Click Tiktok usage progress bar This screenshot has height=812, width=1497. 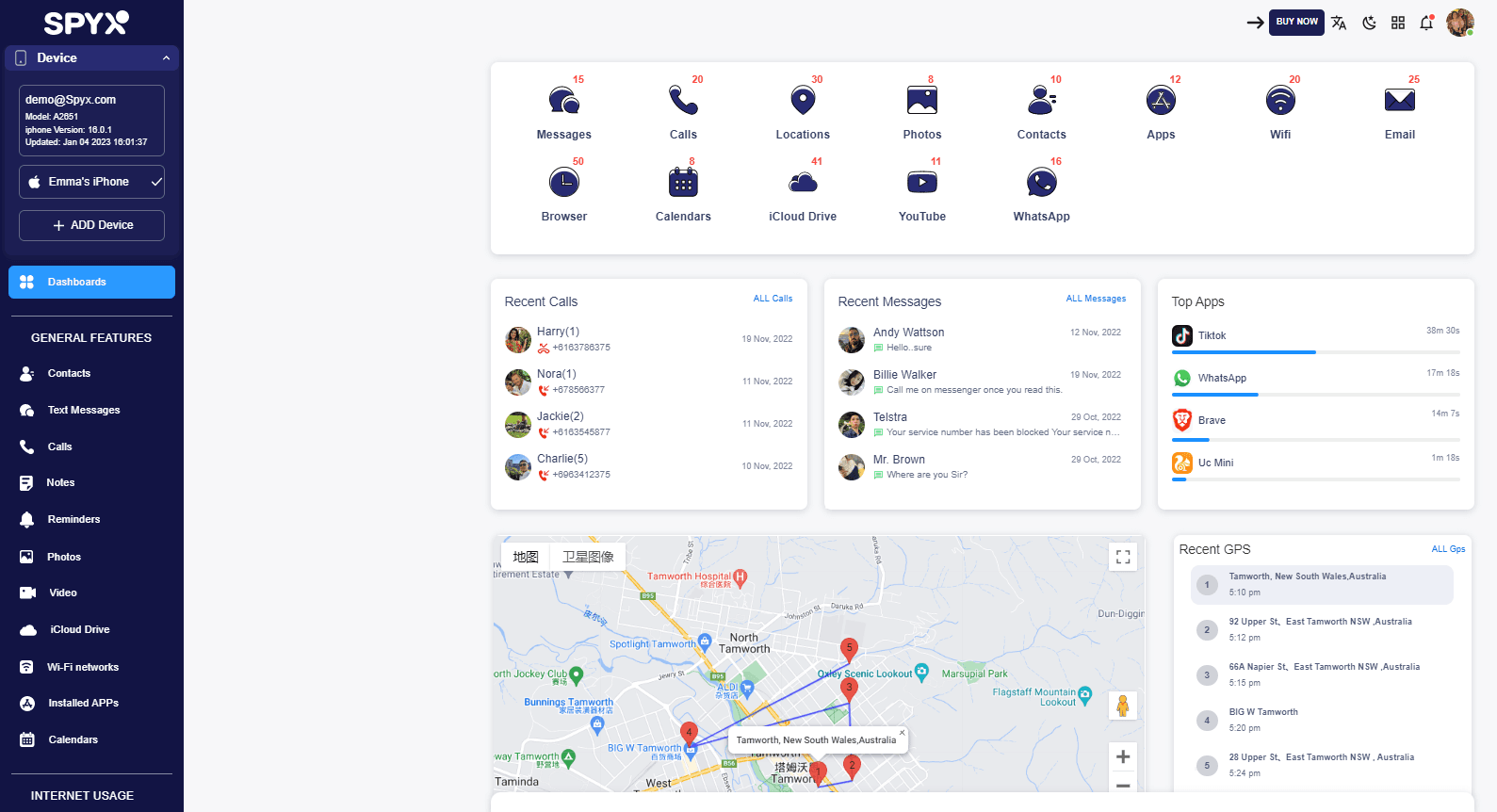click(x=1315, y=352)
